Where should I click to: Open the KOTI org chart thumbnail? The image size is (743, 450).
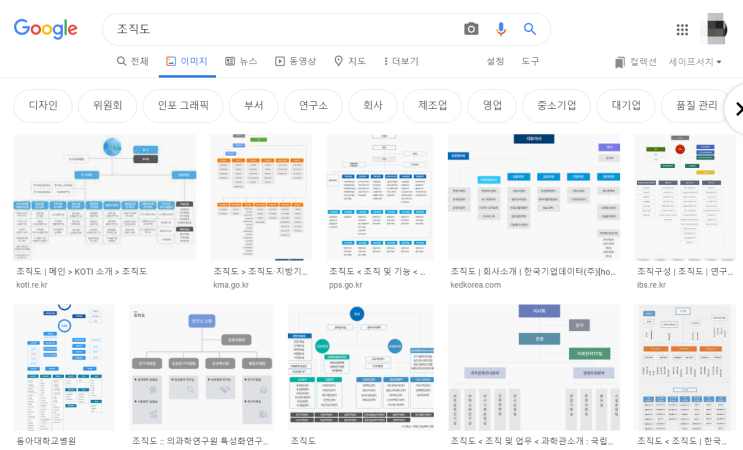click(x=105, y=198)
